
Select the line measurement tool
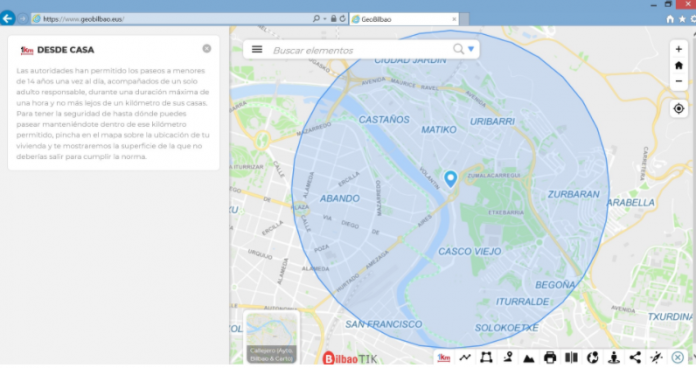[x=465, y=358]
